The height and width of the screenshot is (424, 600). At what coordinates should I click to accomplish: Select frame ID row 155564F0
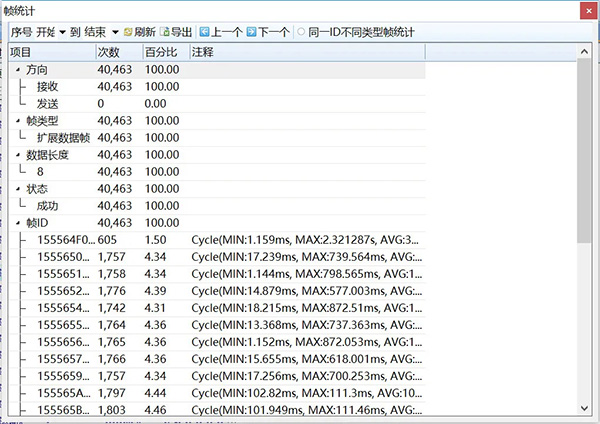65,240
